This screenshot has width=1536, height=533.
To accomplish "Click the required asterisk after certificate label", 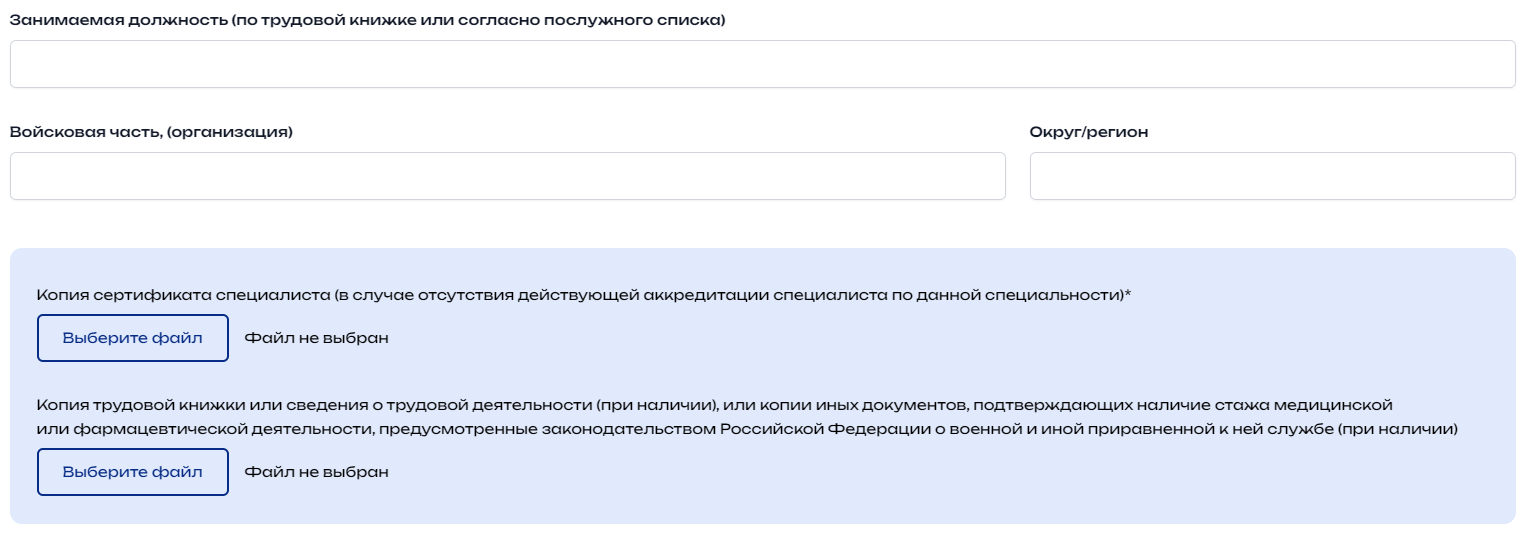I will click(1141, 294).
